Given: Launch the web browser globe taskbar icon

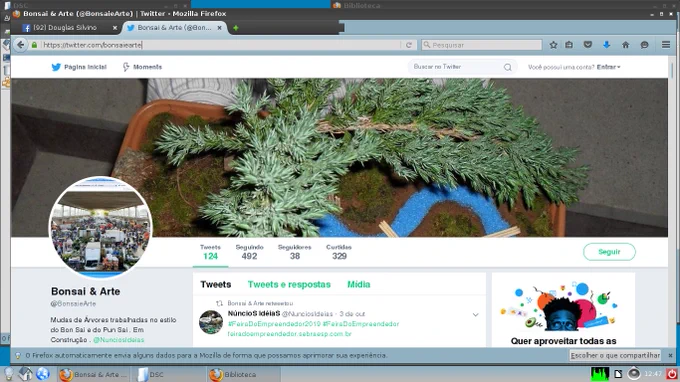Looking at the screenshot, I should tap(42, 374).
